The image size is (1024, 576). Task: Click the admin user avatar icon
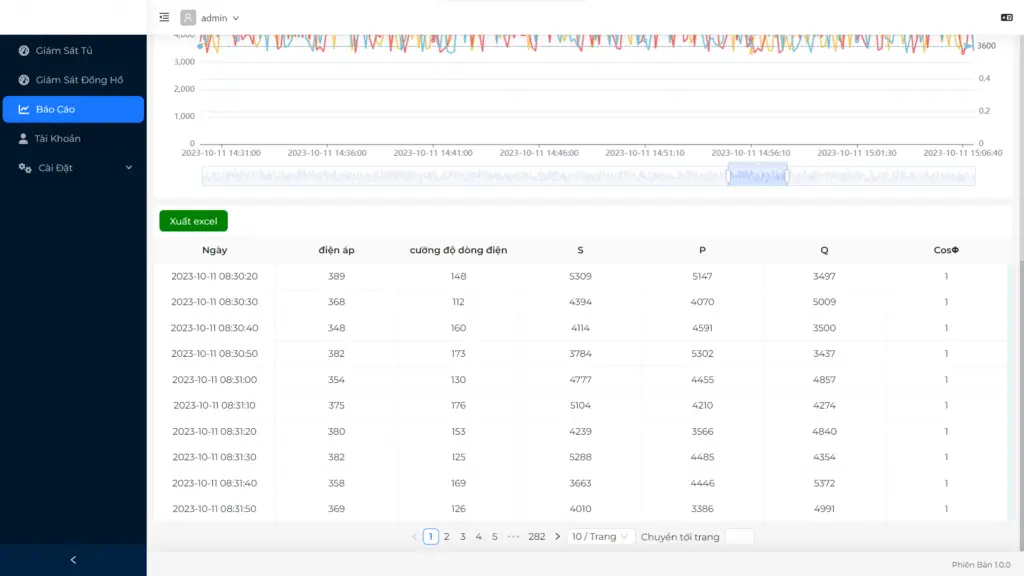tap(188, 17)
